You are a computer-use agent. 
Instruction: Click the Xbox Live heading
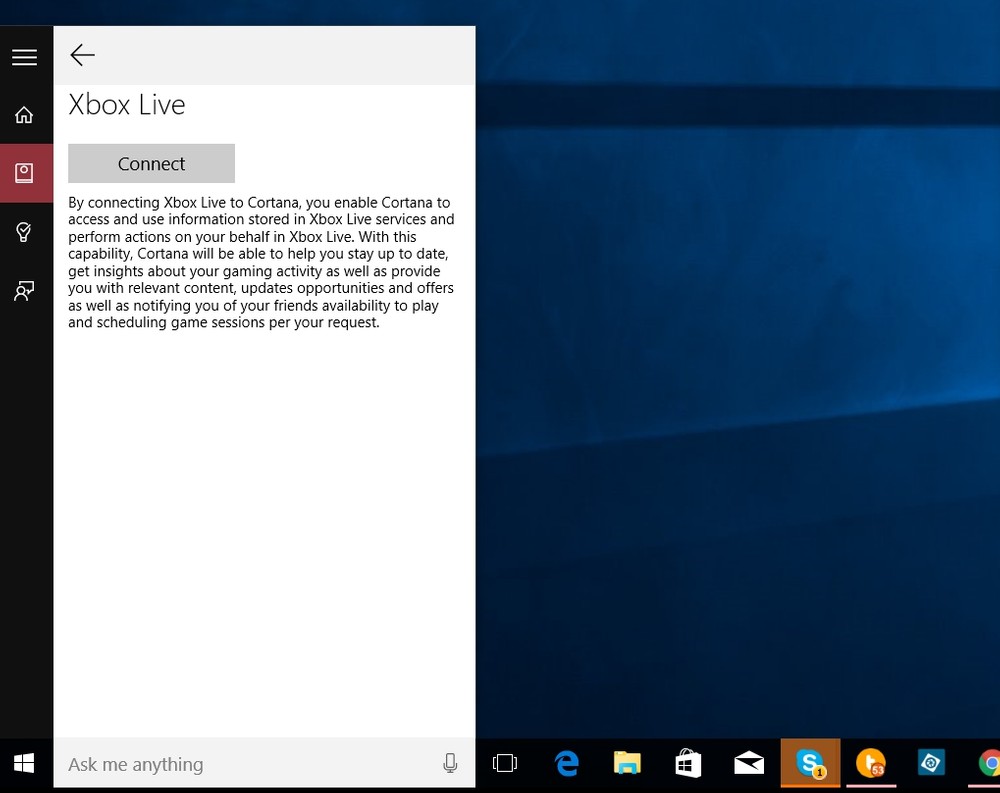pyautogui.click(x=126, y=105)
